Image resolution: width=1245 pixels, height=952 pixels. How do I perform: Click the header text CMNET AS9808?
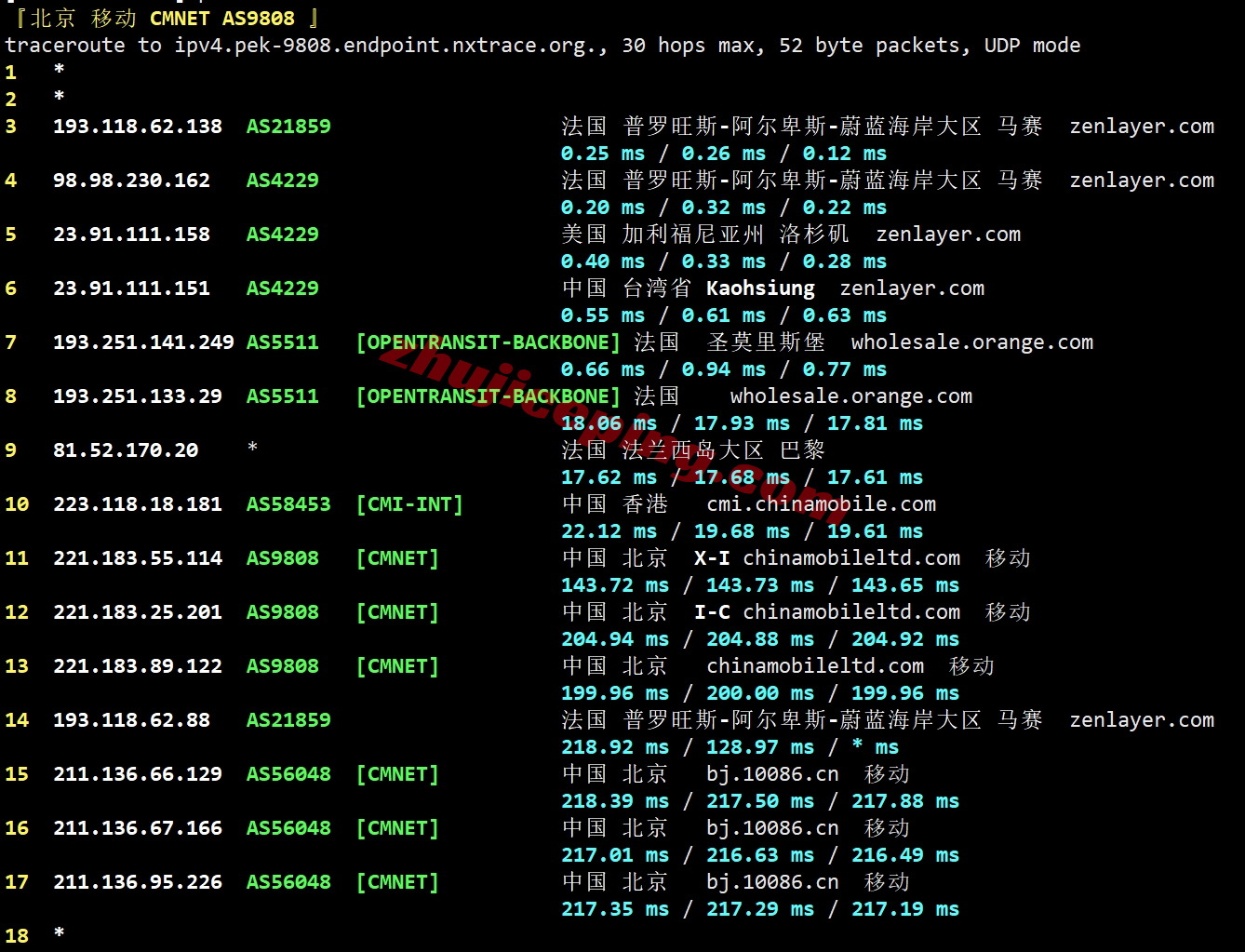221,19
